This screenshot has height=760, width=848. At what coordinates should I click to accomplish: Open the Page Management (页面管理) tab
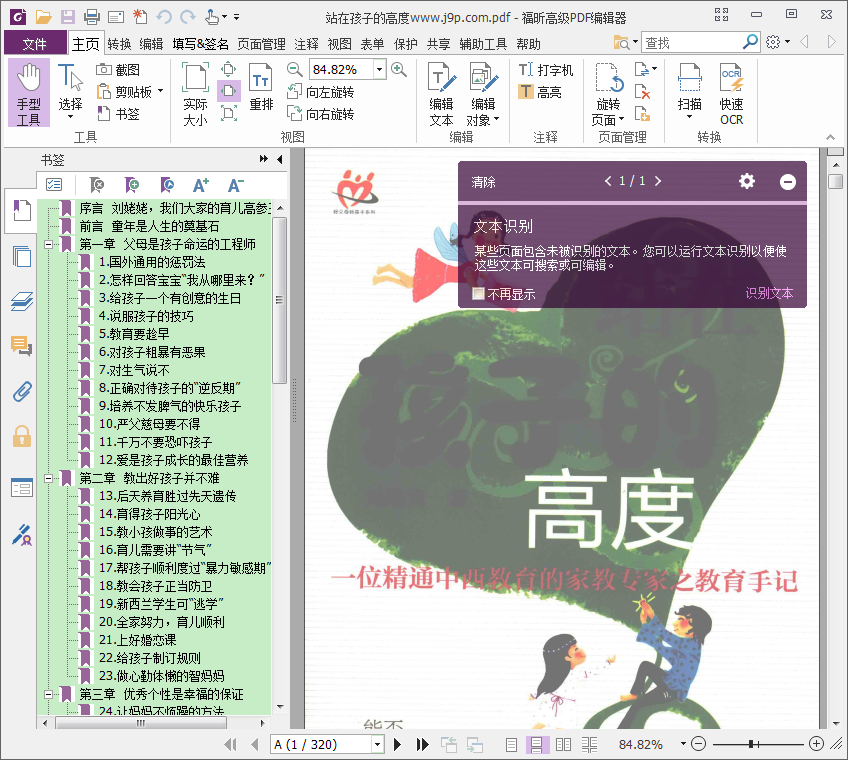coord(261,44)
